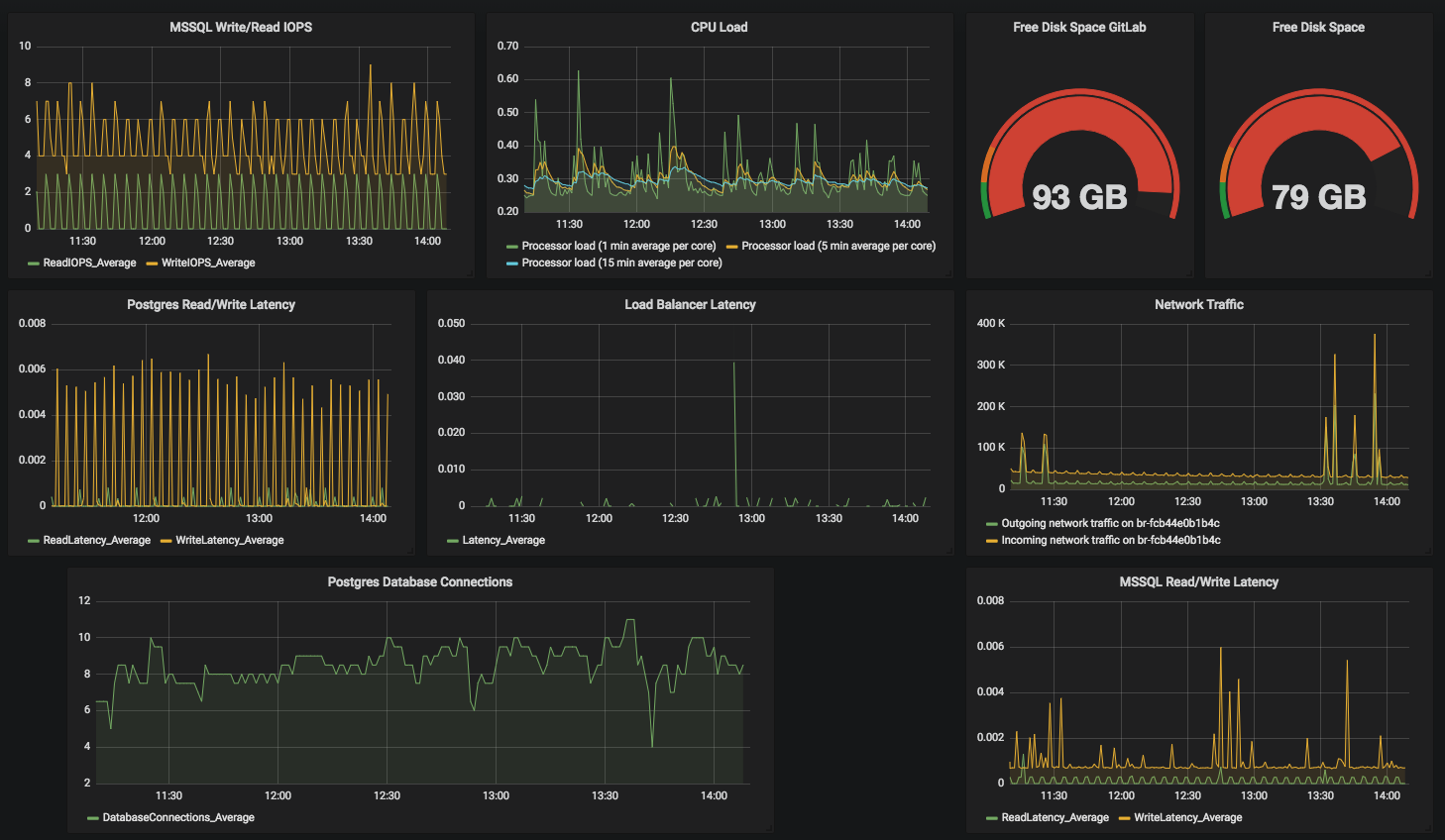Click the Load Balancer Latency panel title
The image size is (1445, 840).
(690, 305)
